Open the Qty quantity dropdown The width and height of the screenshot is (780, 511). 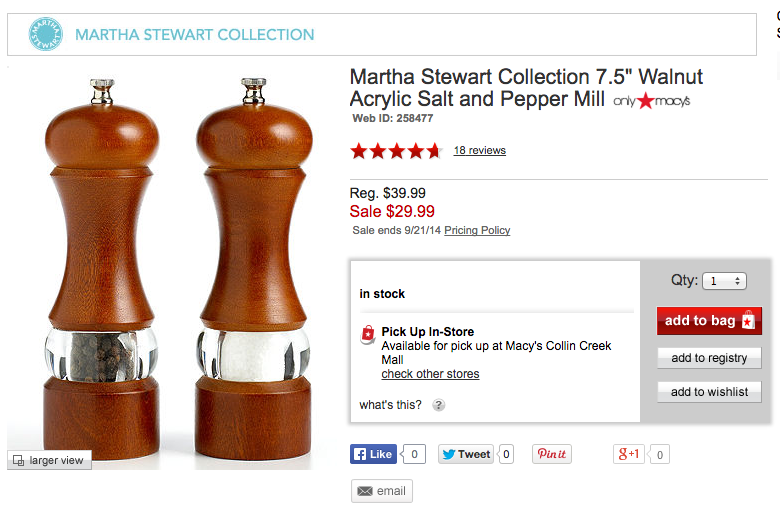coord(725,281)
